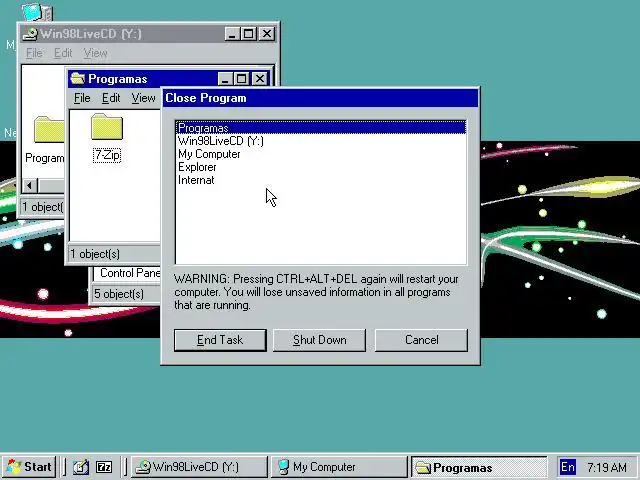
Task: Close the Programas window
Action: click(260, 78)
